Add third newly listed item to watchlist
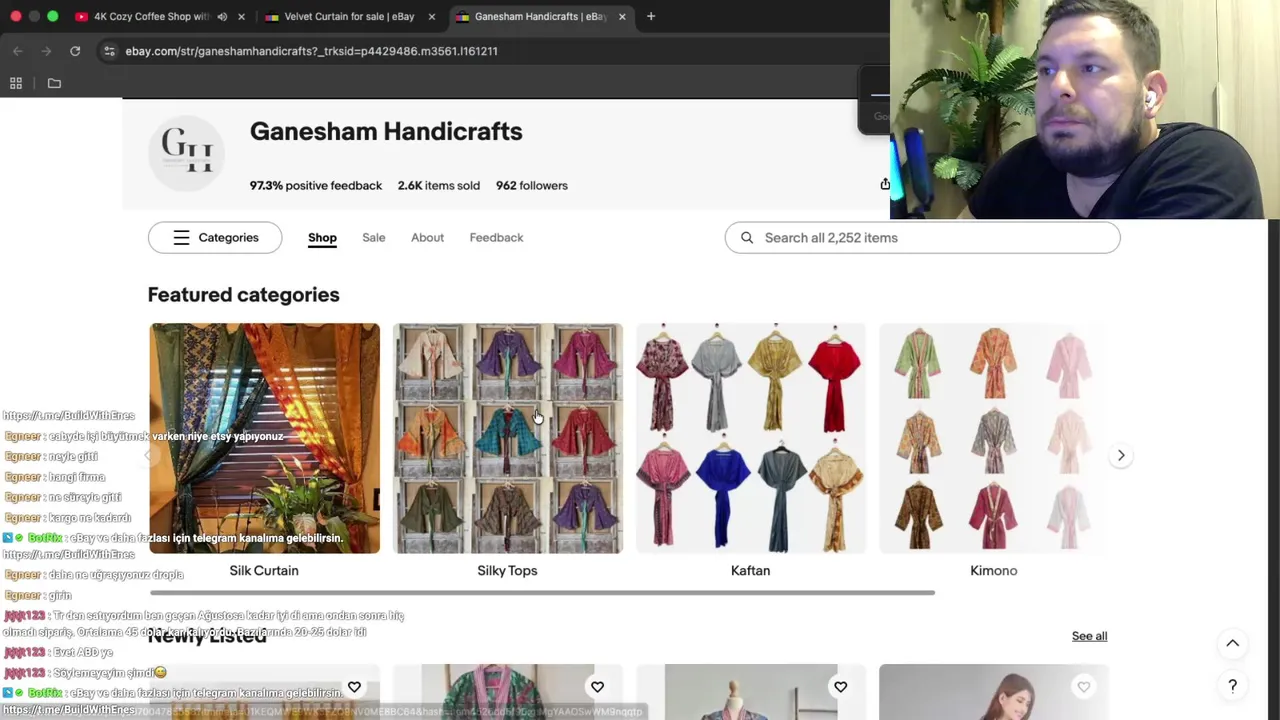The width and height of the screenshot is (1280, 720). click(x=840, y=687)
